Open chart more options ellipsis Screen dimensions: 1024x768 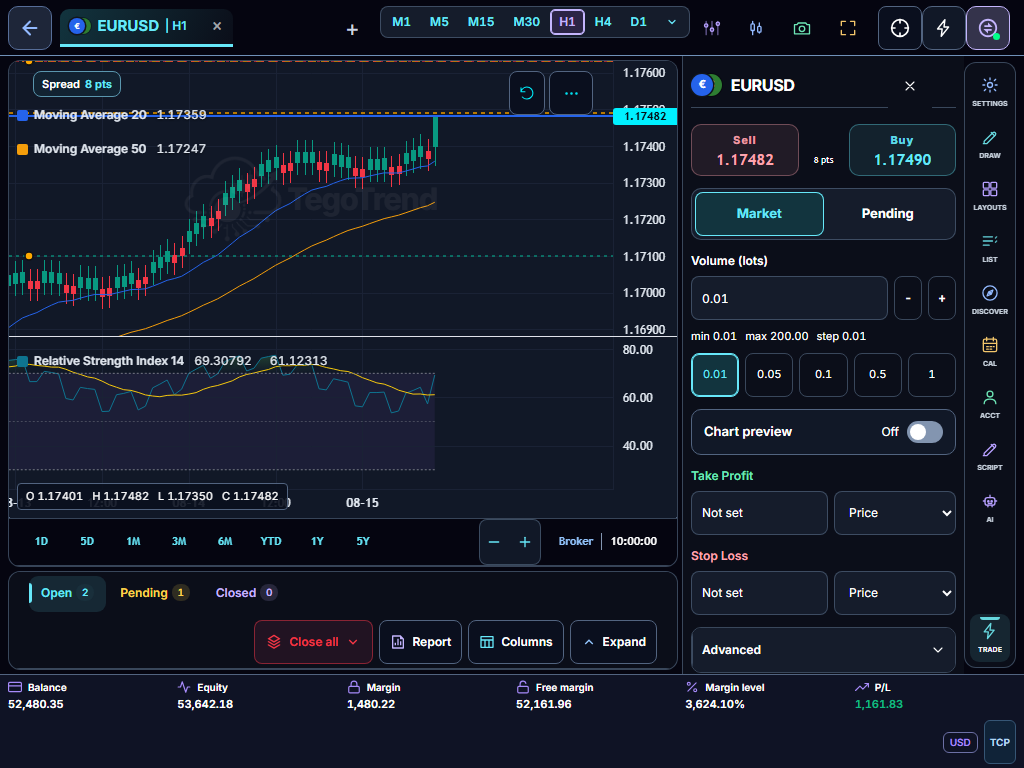point(571,93)
